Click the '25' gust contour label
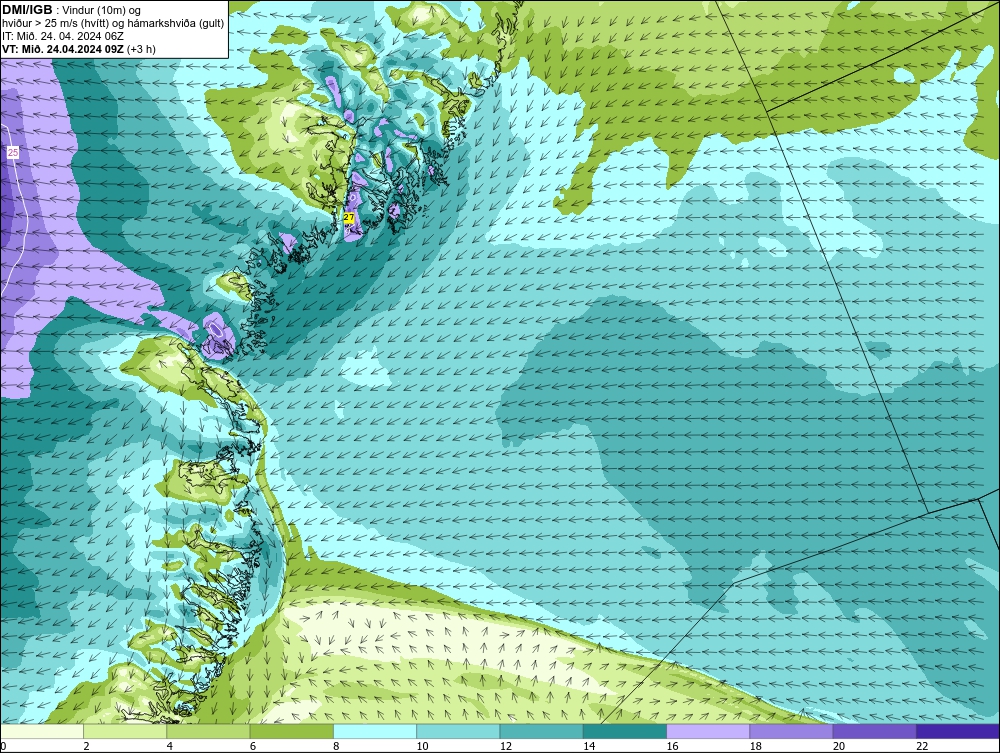 [13, 152]
